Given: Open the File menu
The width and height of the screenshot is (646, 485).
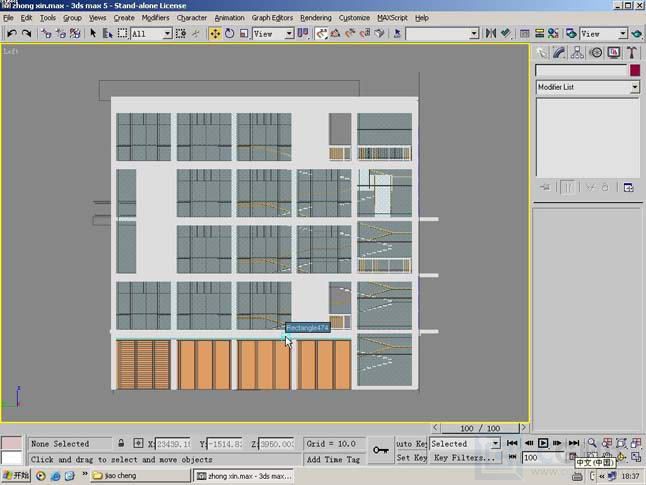Looking at the screenshot, I should click(x=8, y=18).
